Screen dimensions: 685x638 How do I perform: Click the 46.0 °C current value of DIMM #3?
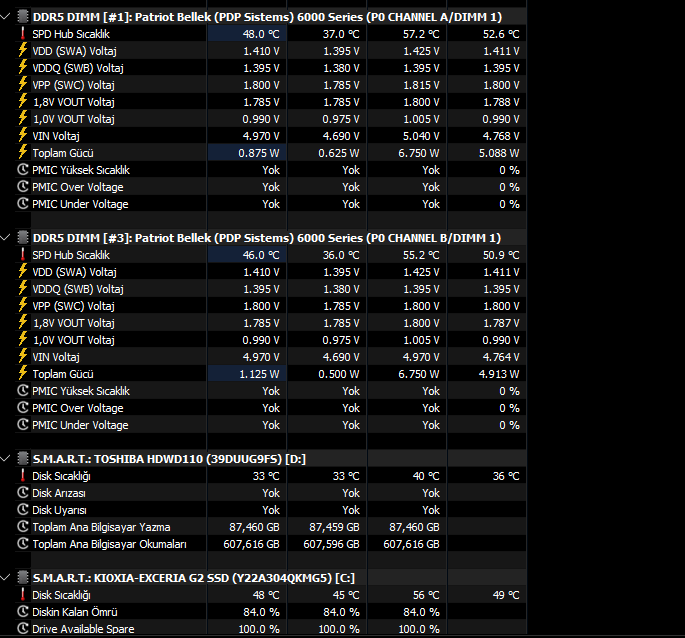261,255
